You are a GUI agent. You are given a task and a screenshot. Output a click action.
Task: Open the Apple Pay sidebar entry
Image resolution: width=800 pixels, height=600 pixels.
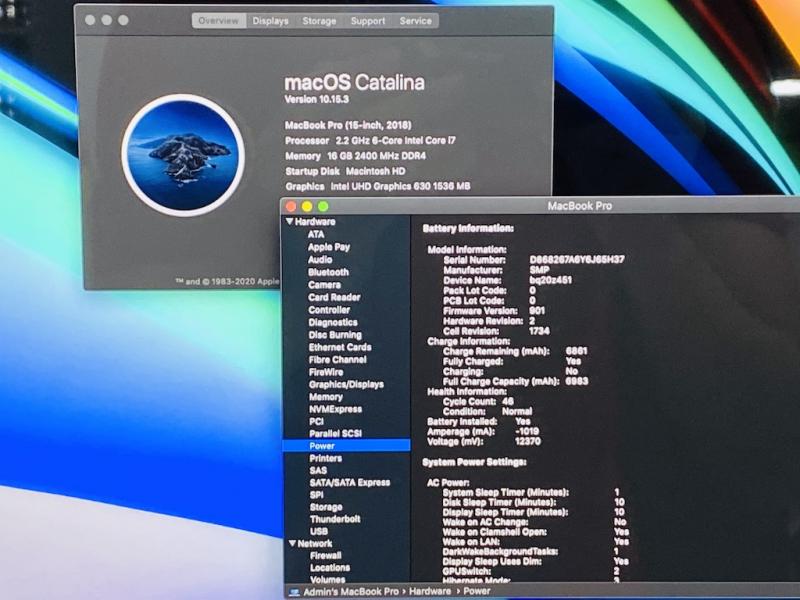329,247
